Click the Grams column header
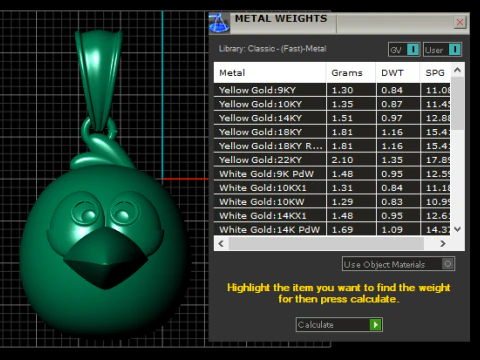Image resolution: width=480 pixels, height=360 pixels. 351,73
